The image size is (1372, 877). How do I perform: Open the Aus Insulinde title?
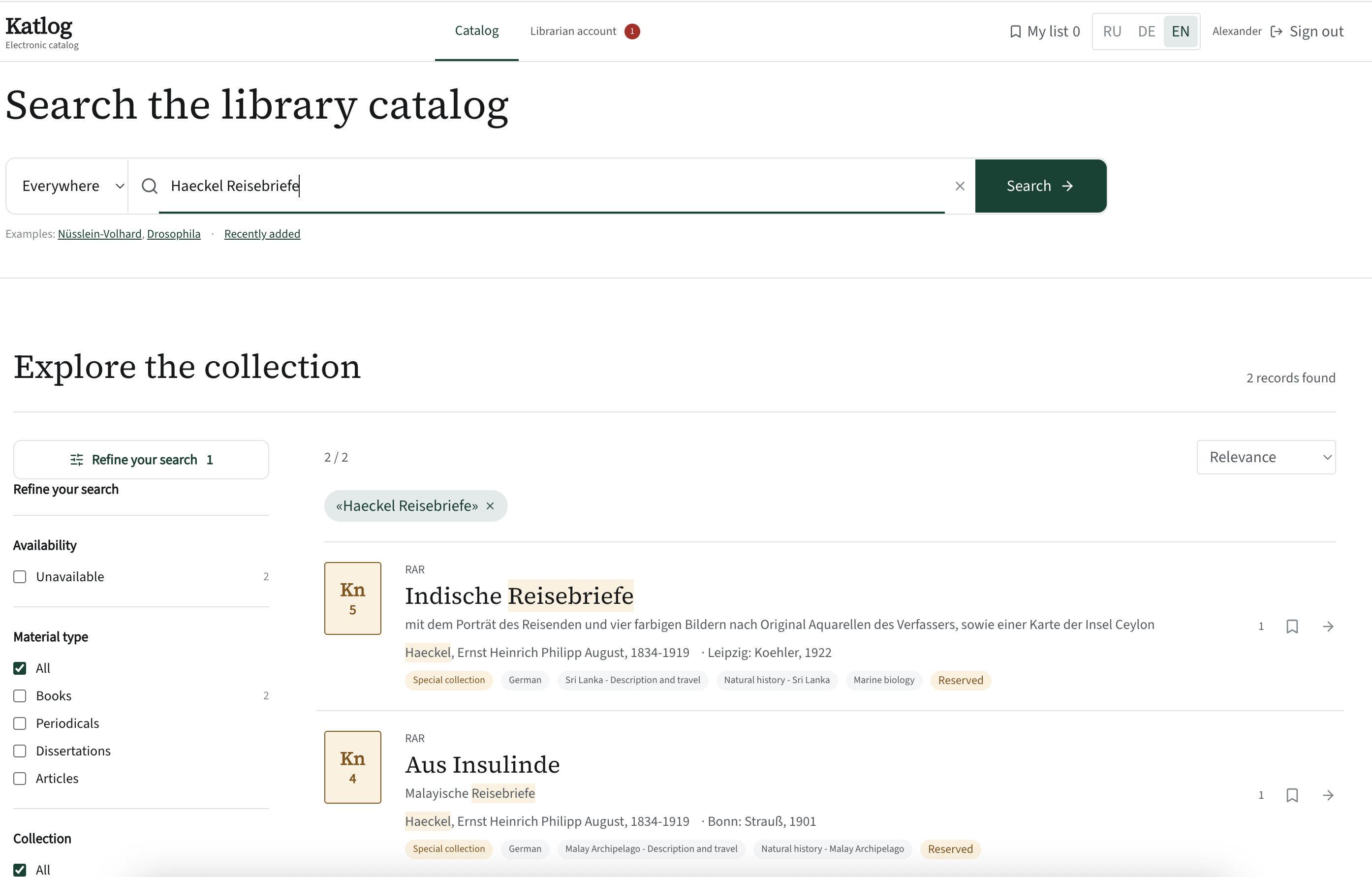[483, 764]
